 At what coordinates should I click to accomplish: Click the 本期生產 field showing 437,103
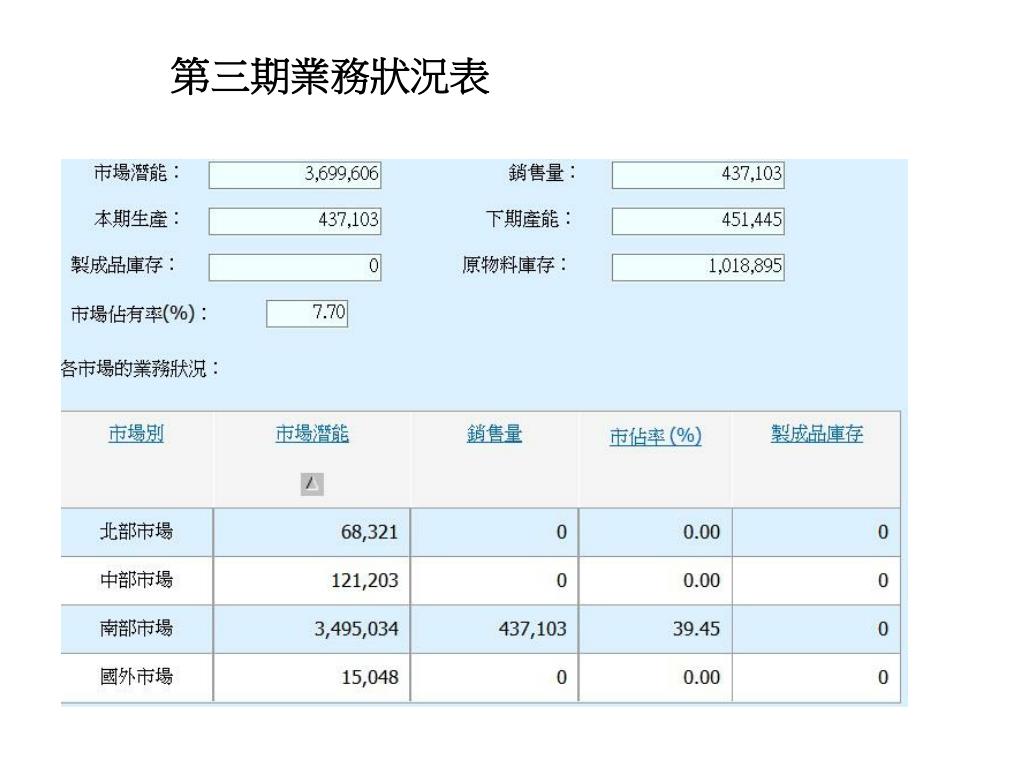point(295,221)
